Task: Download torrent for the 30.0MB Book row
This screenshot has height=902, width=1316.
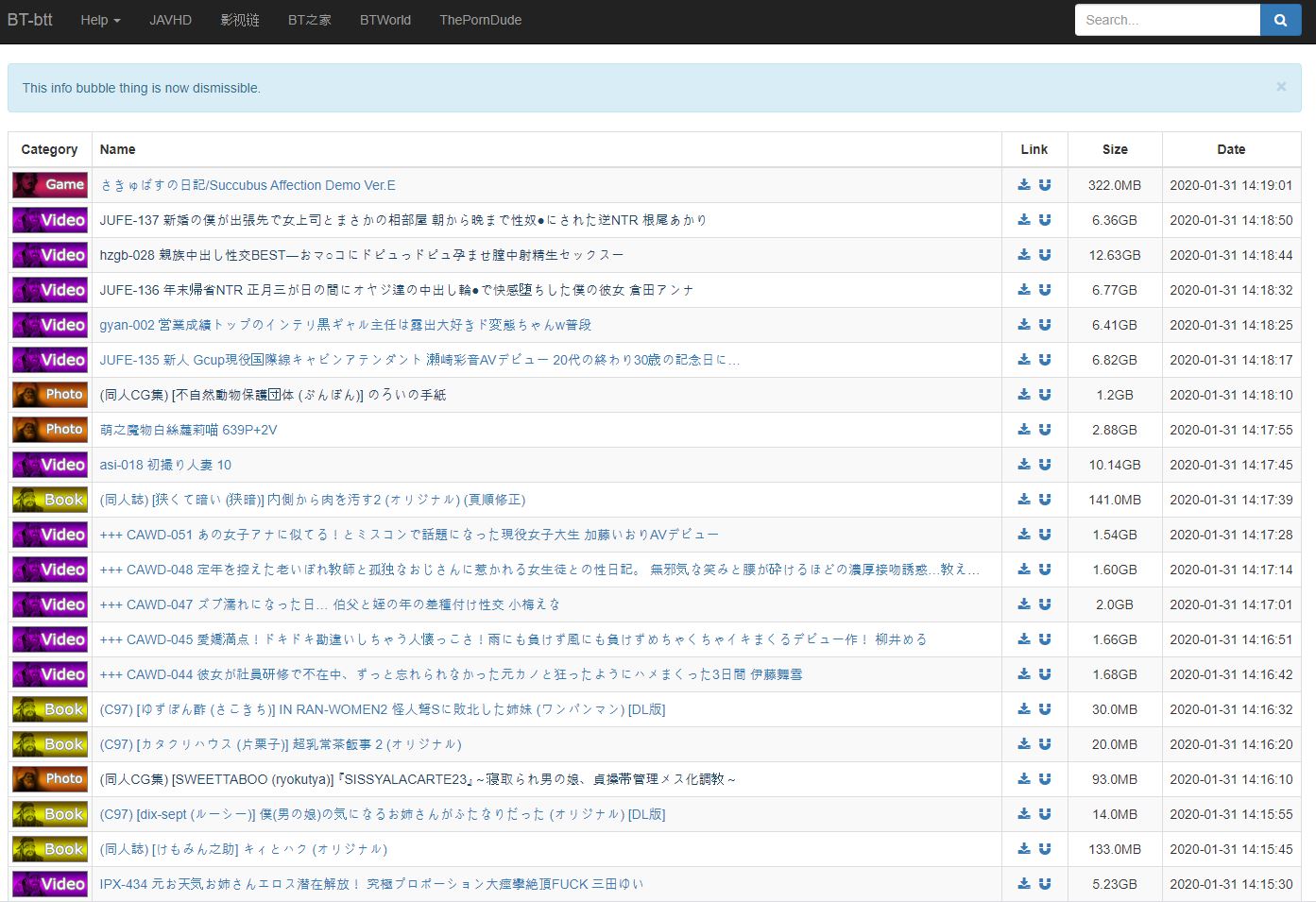Action: click(1024, 709)
